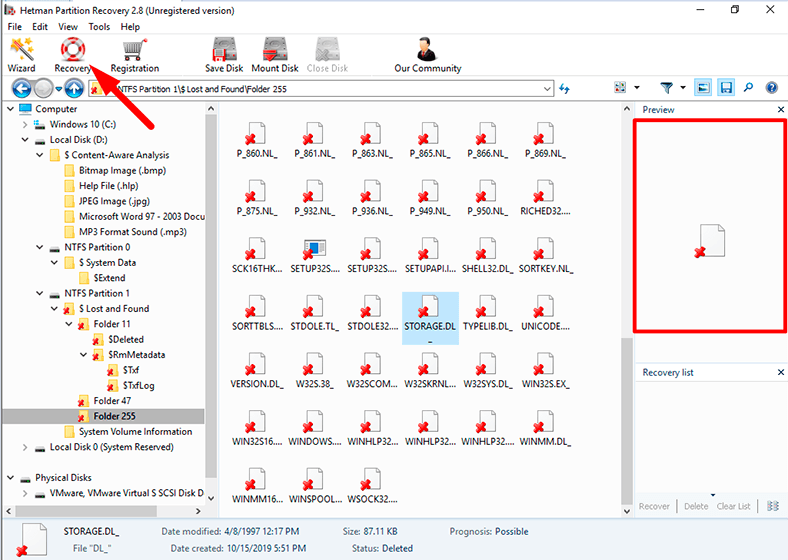This screenshot has height=560, width=788.
Task: Close the Recovery list panel
Action: (780, 372)
